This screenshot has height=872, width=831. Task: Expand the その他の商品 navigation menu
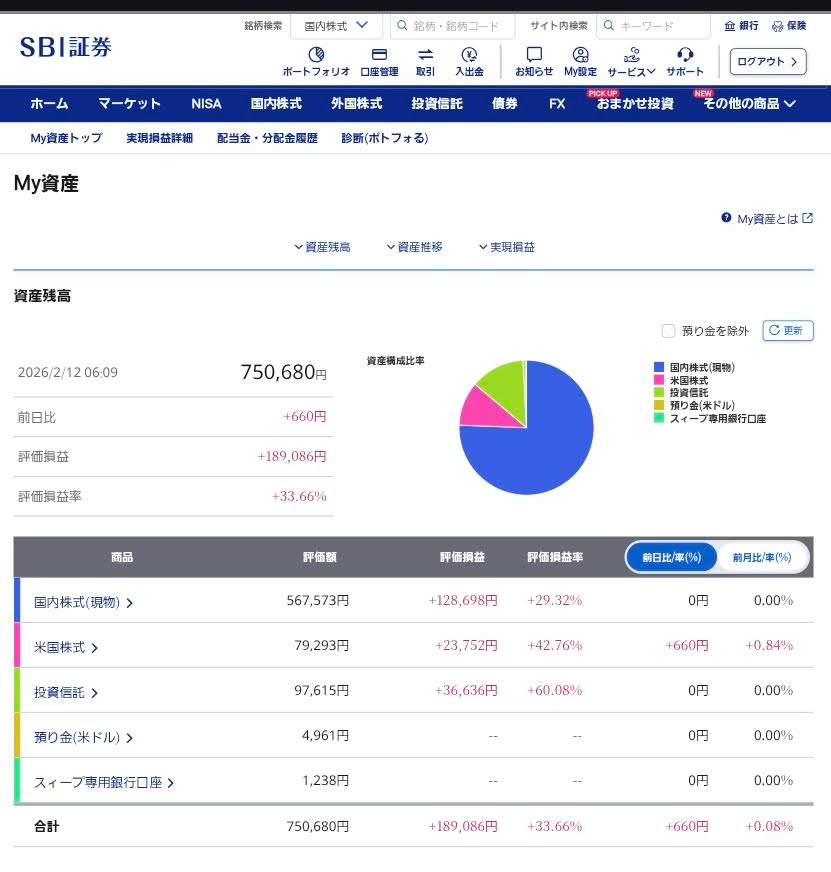point(748,103)
